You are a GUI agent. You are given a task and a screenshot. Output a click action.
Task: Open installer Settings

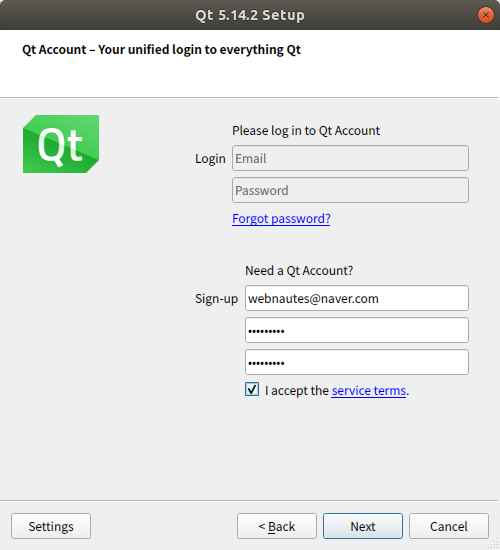click(x=51, y=526)
